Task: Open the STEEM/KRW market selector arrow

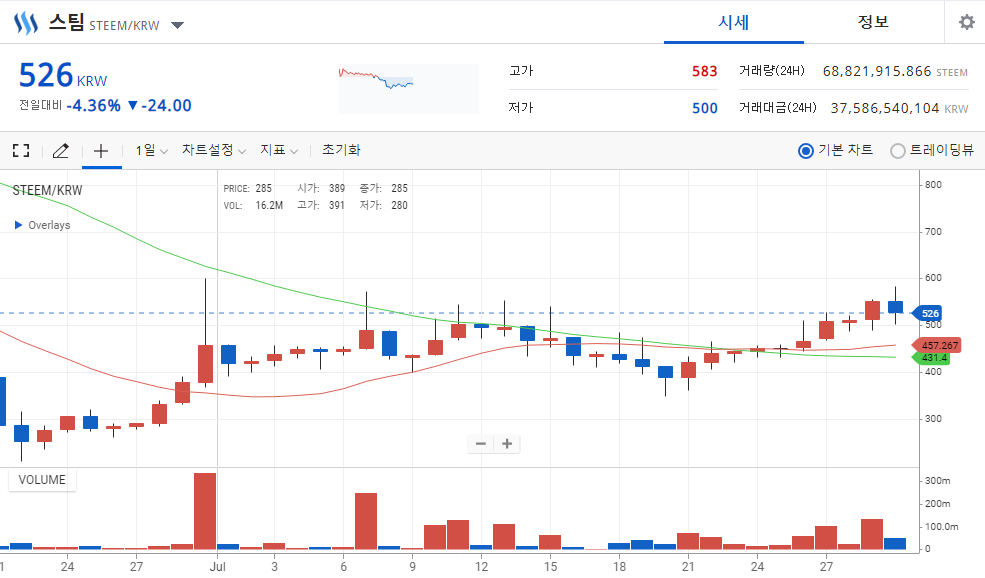Action: 178,25
